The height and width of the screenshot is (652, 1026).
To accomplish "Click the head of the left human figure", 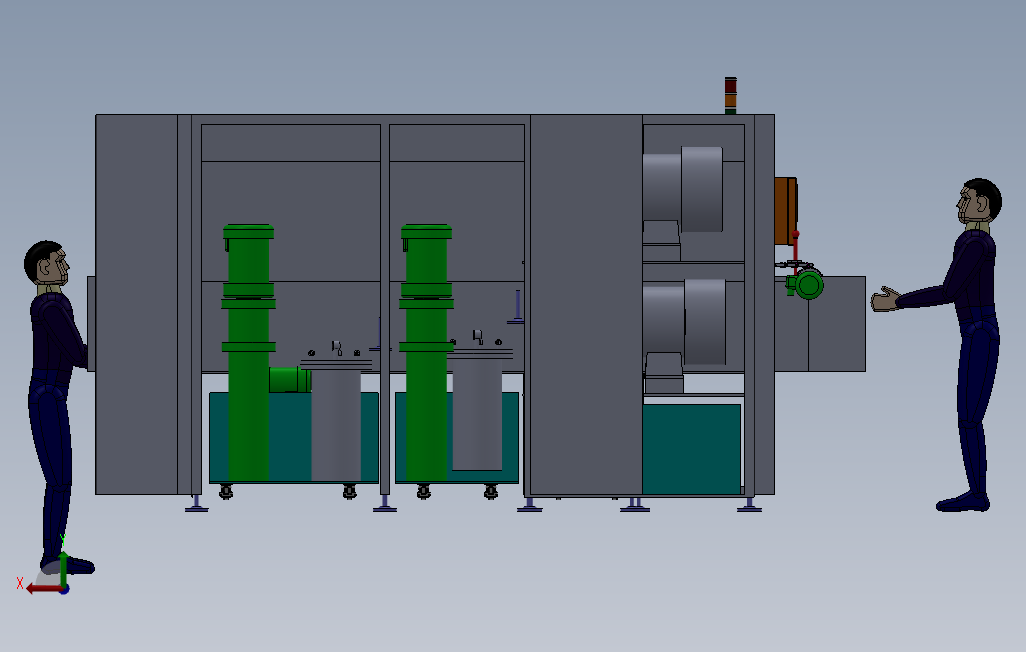I will pyautogui.click(x=46, y=264).
